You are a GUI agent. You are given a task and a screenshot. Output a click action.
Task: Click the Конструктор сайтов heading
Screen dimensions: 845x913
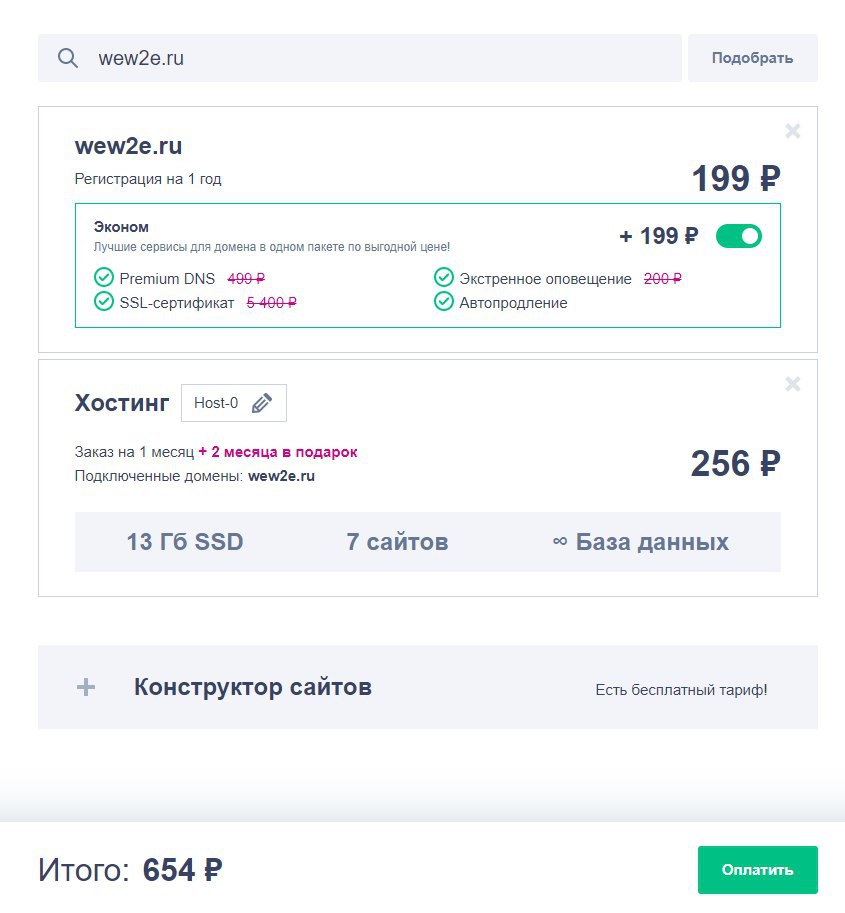coord(253,687)
